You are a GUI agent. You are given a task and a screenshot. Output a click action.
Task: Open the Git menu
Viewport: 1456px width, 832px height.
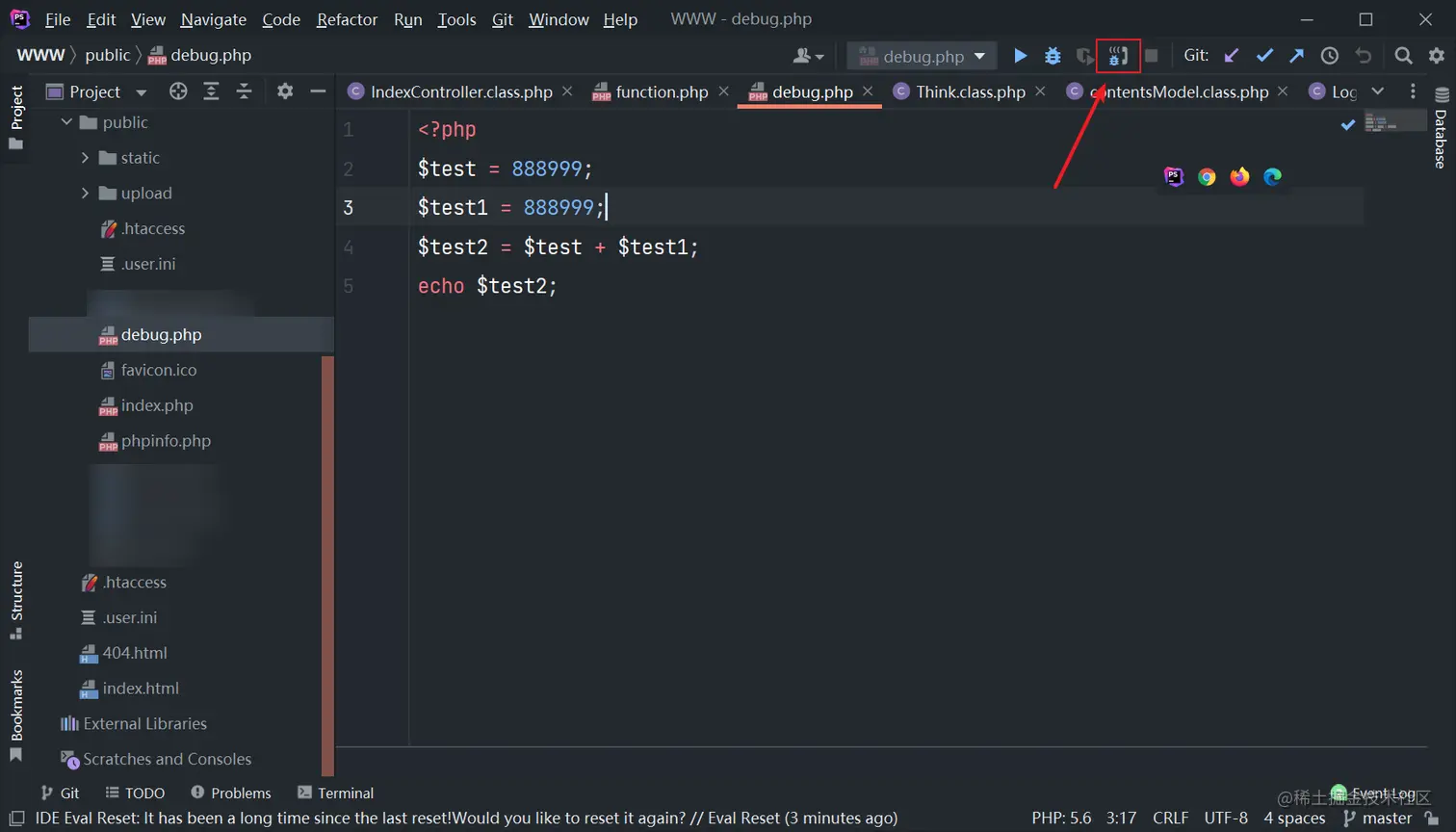click(x=503, y=19)
